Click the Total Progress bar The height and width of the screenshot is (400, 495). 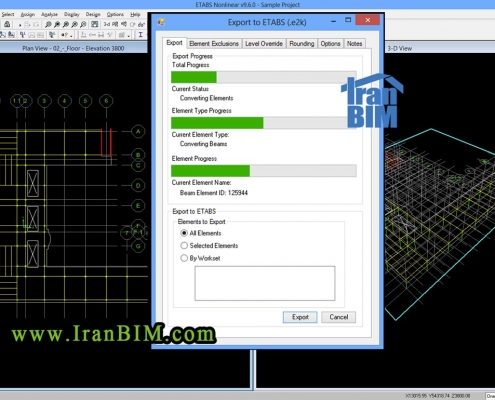(264, 77)
